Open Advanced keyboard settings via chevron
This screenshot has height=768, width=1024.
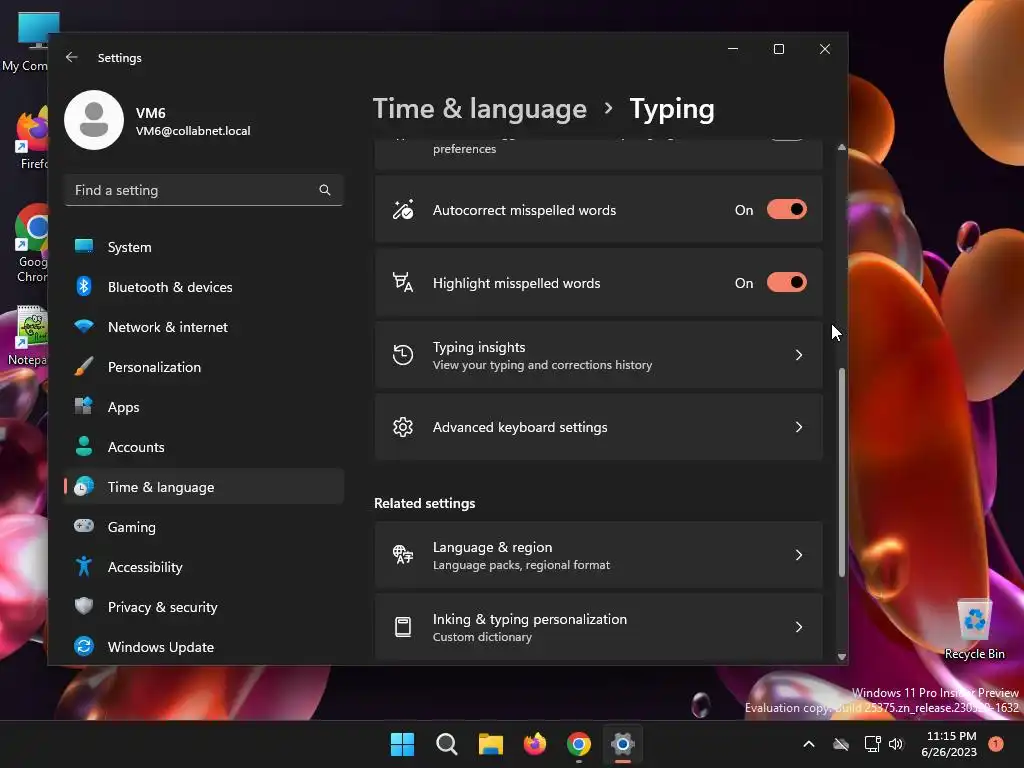799,427
